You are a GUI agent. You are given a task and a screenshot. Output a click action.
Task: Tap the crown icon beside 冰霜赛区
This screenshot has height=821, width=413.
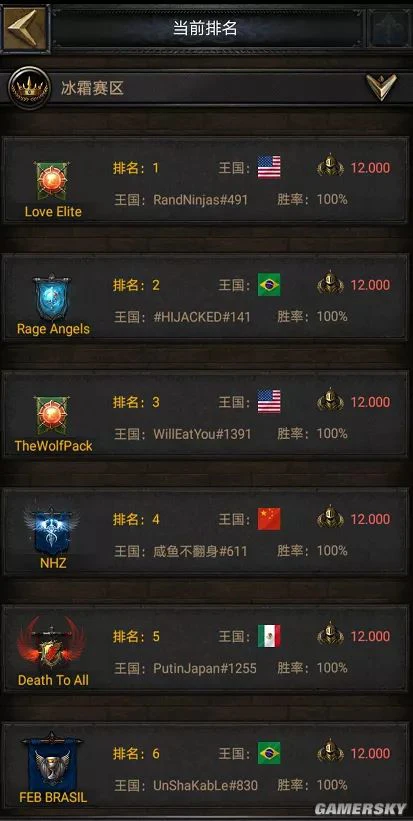pyautogui.click(x=29, y=88)
